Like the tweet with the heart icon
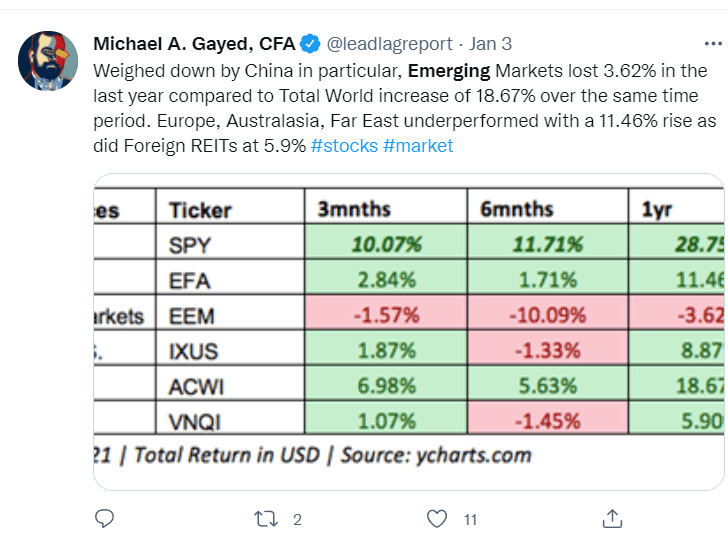728x546 pixels. [436, 518]
